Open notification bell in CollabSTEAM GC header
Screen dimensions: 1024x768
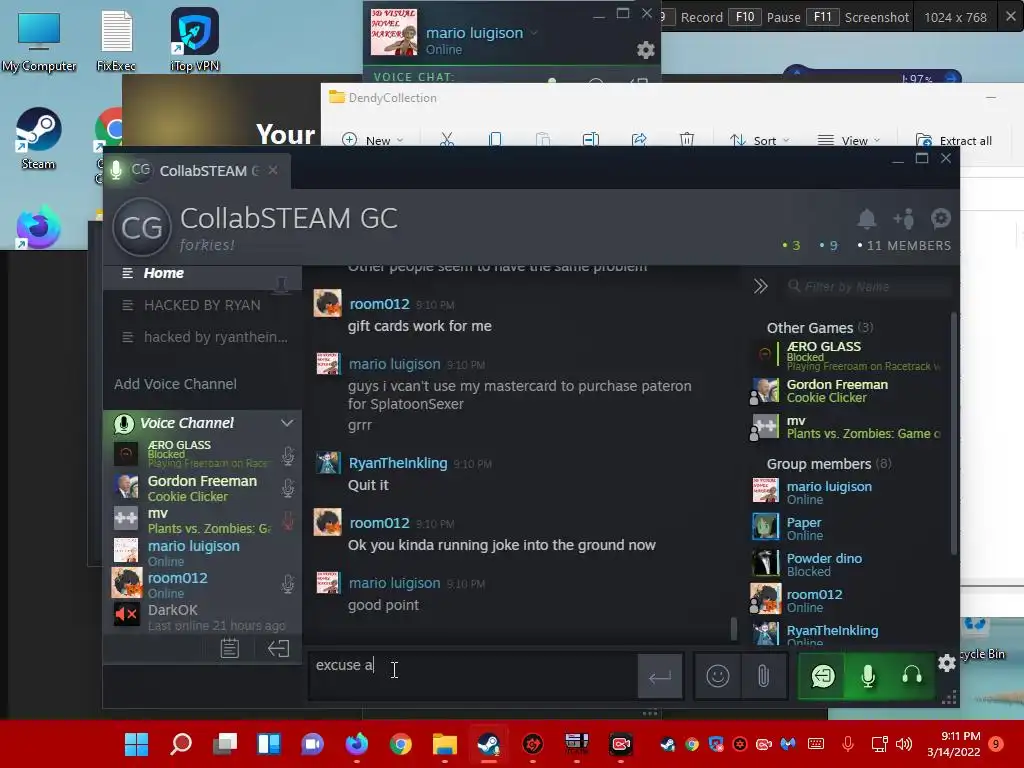(867, 219)
